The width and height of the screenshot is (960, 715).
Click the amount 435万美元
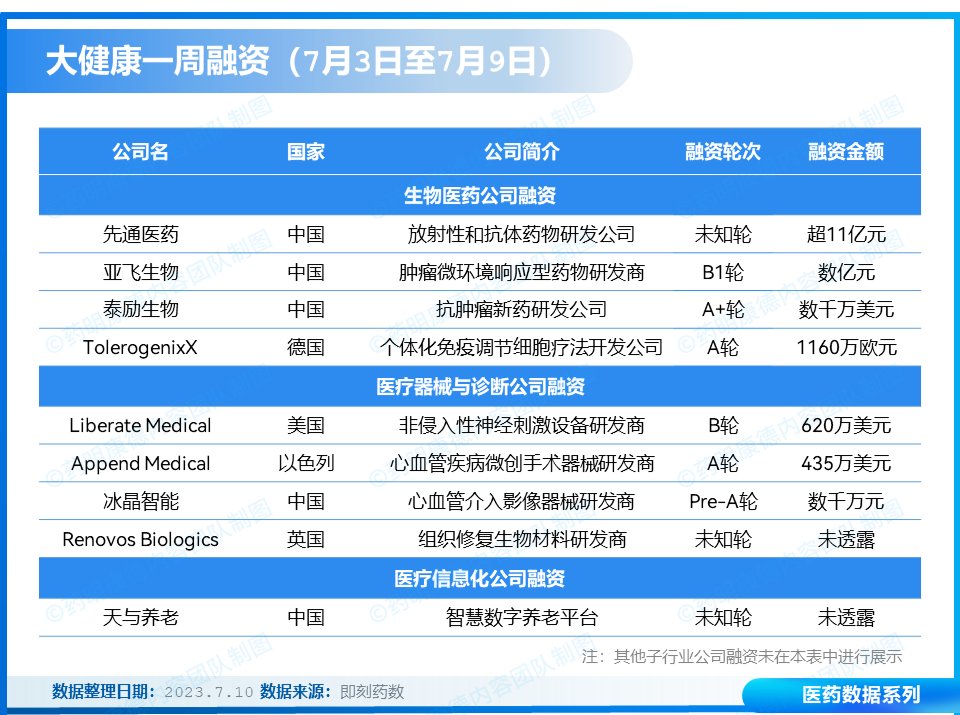coord(846,463)
